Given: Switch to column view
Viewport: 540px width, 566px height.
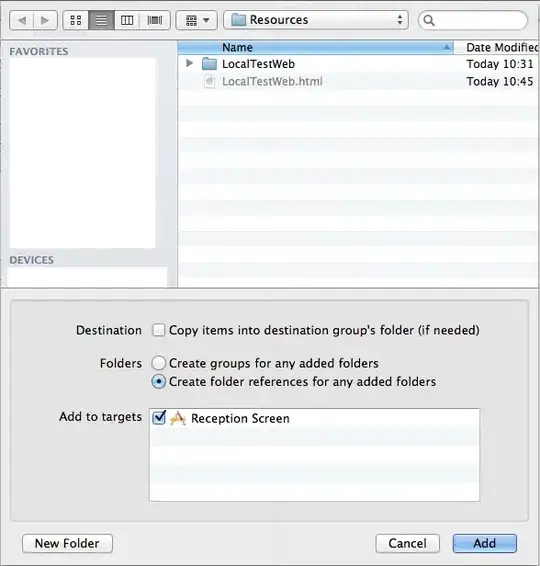Looking at the screenshot, I should point(127,20).
